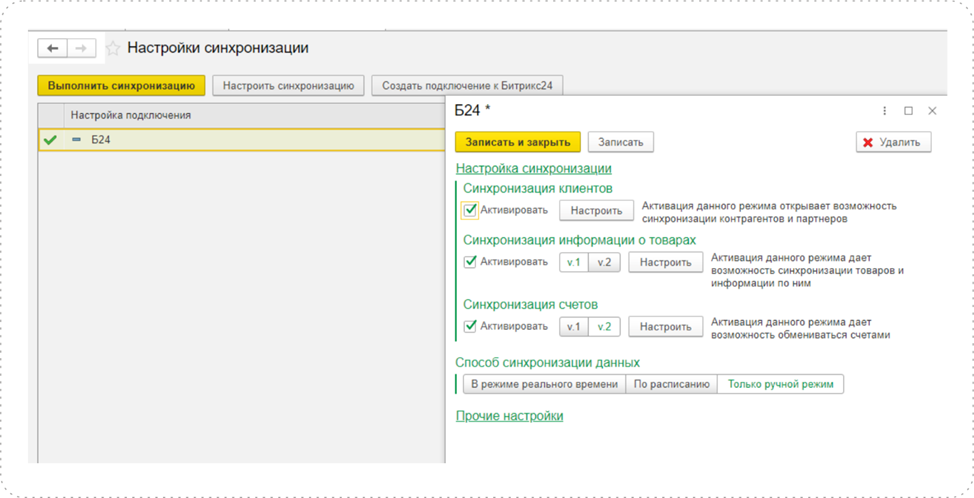
Task: Toggle Активировать checkbox for Синхронизация клиентов
Action: pyautogui.click(x=470, y=210)
